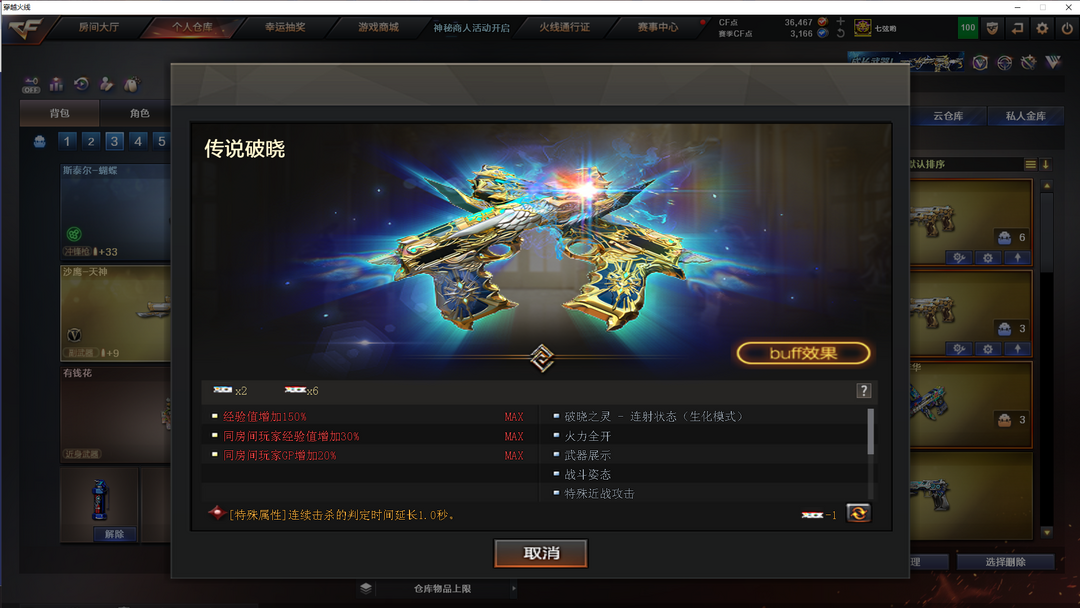This screenshot has height=608, width=1080.
Task: Click the attribute list scrollbar
Action: click(x=871, y=432)
